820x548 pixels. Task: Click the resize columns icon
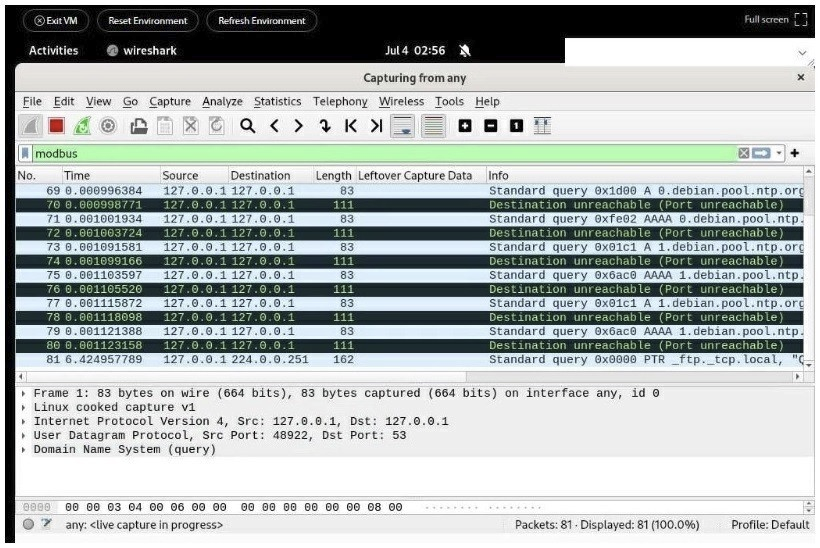pos(542,126)
